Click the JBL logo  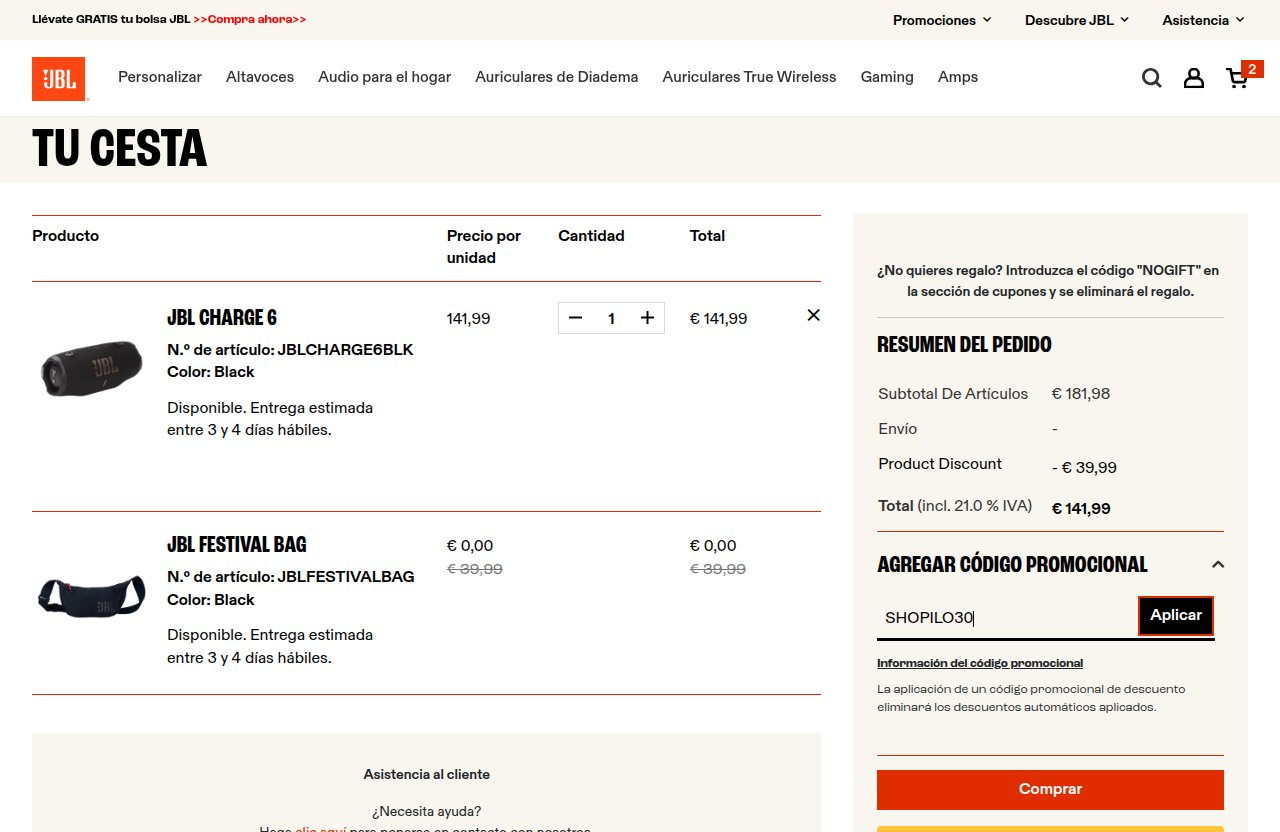(x=59, y=78)
